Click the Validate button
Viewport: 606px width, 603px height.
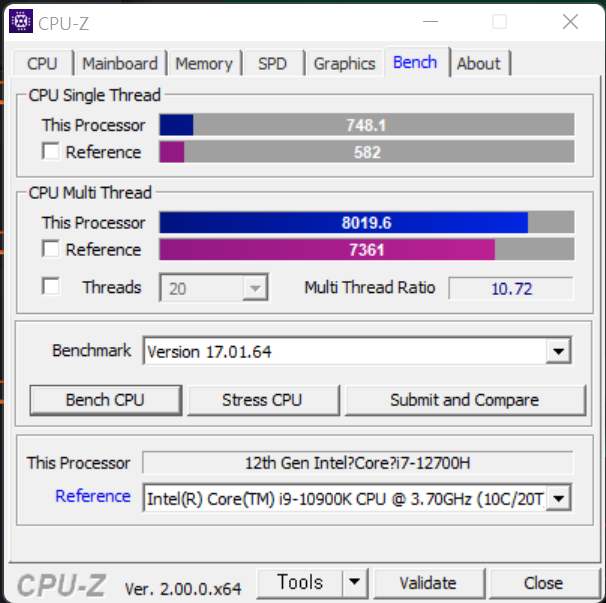click(x=428, y=583)
